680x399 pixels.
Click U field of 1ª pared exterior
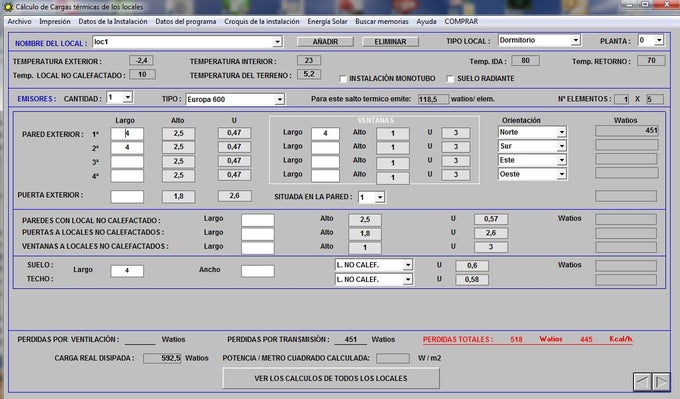tap(234, 133)
